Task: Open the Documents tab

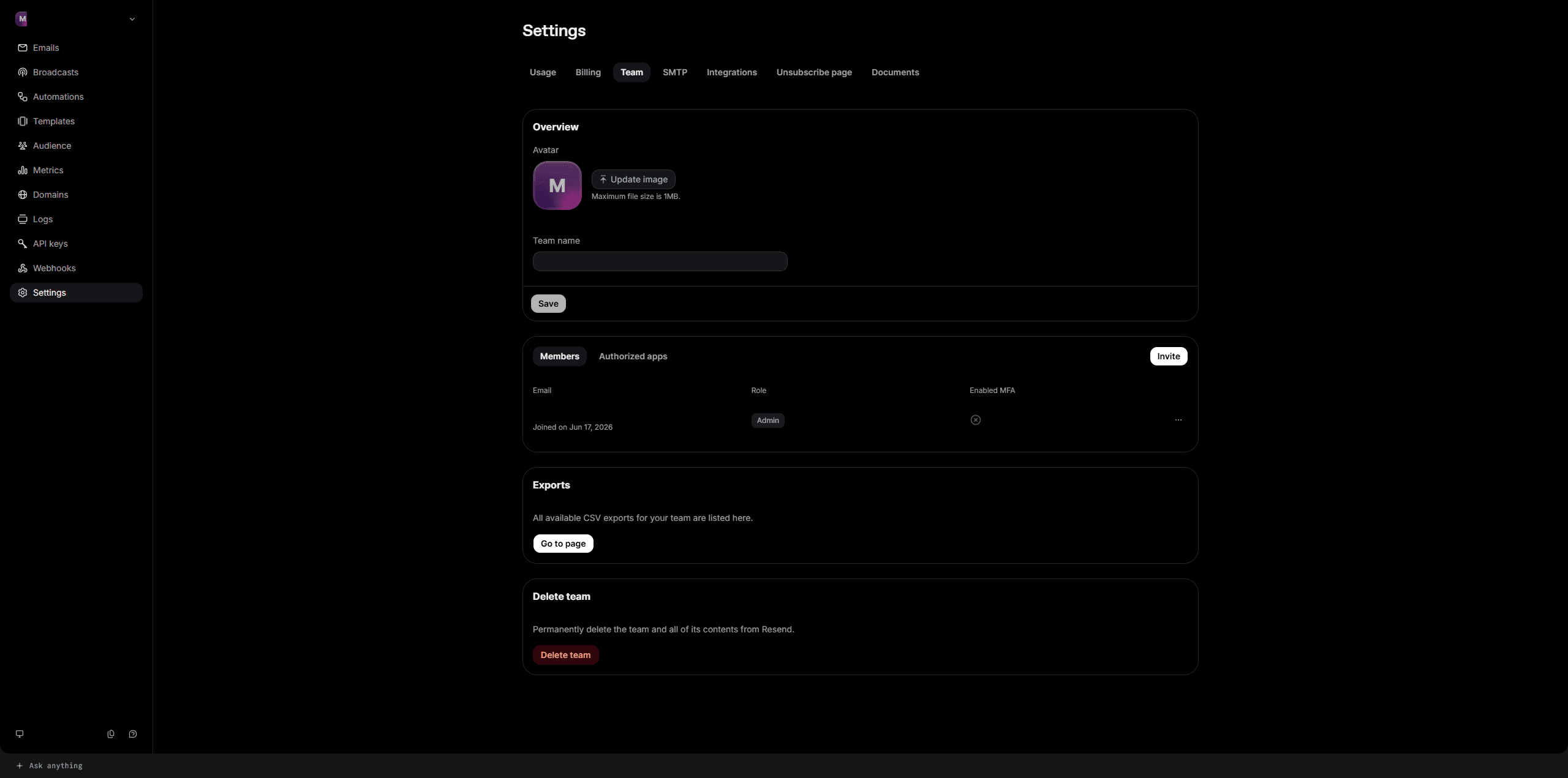Action: [895, 72]
